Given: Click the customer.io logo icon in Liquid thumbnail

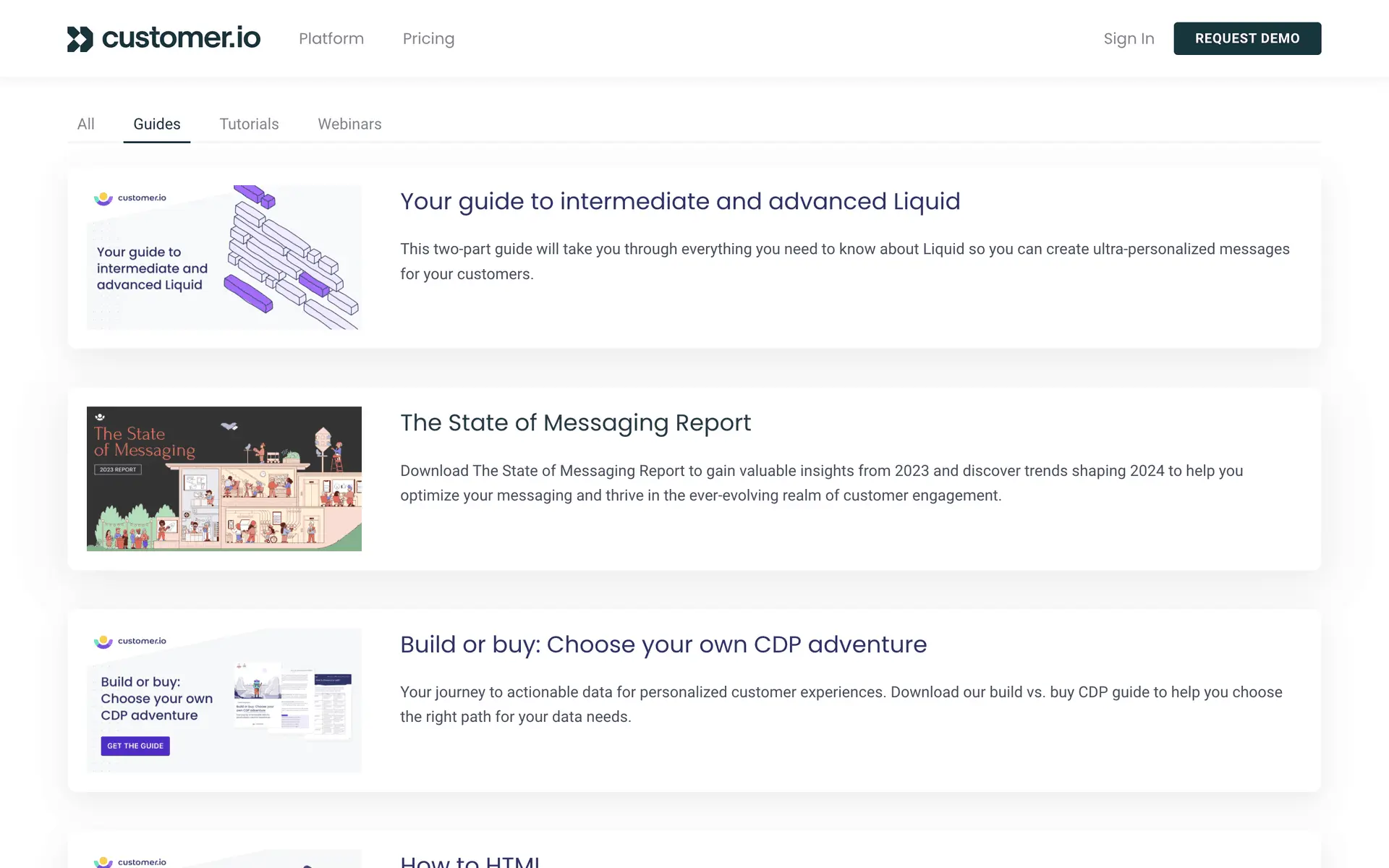Looking at the screenshot, I should click(x=103, y=198).
